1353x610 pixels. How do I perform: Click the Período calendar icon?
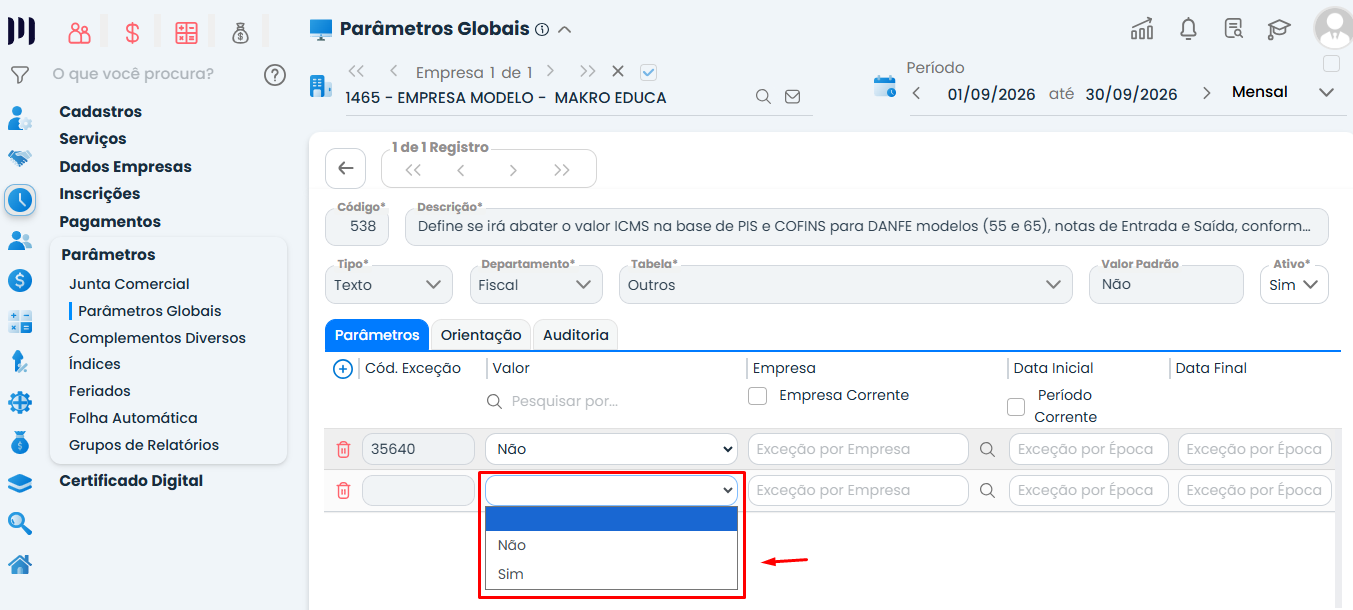click(885, 86)
